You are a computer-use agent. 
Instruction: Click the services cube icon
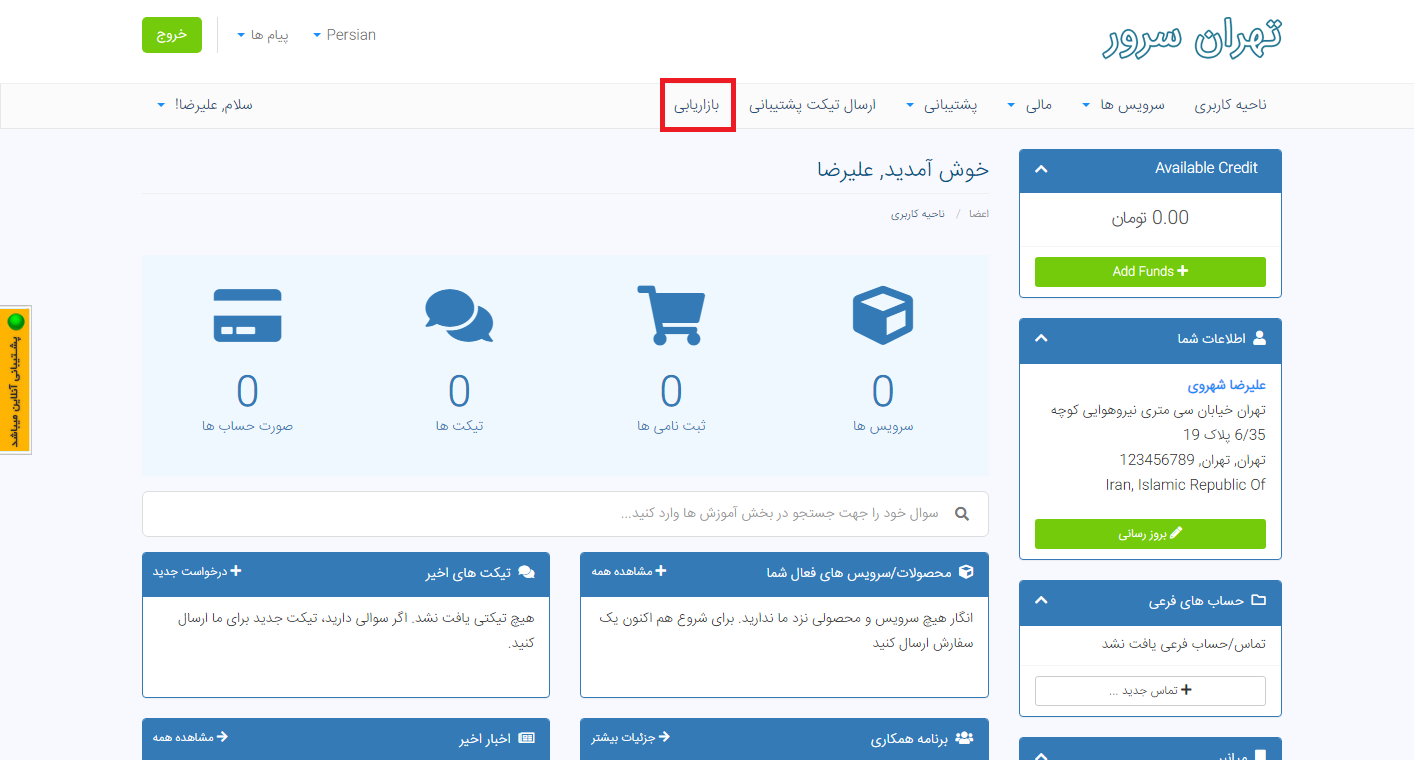(882, 315)
